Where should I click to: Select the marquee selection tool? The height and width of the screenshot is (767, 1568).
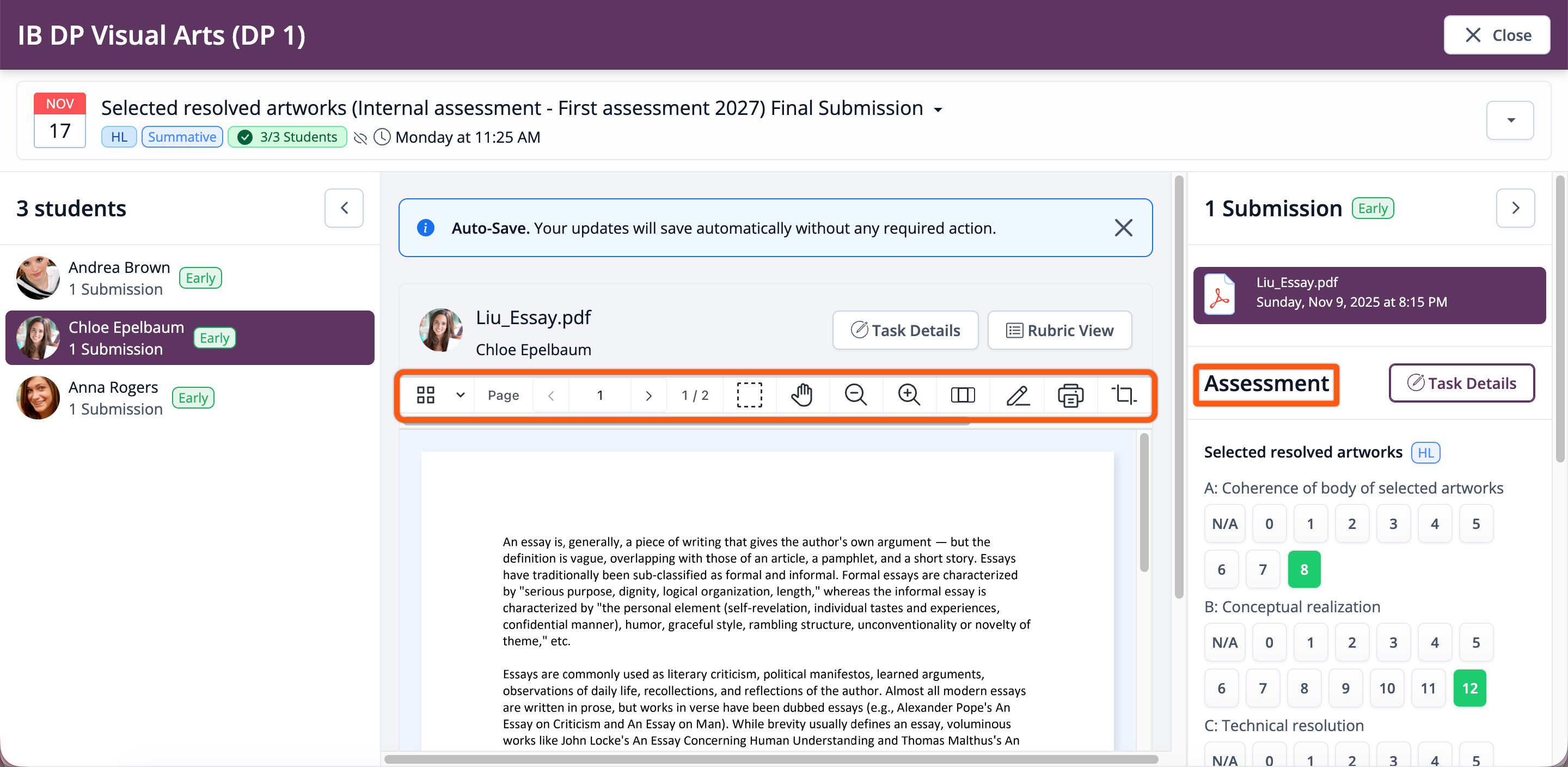pos(749,395)
